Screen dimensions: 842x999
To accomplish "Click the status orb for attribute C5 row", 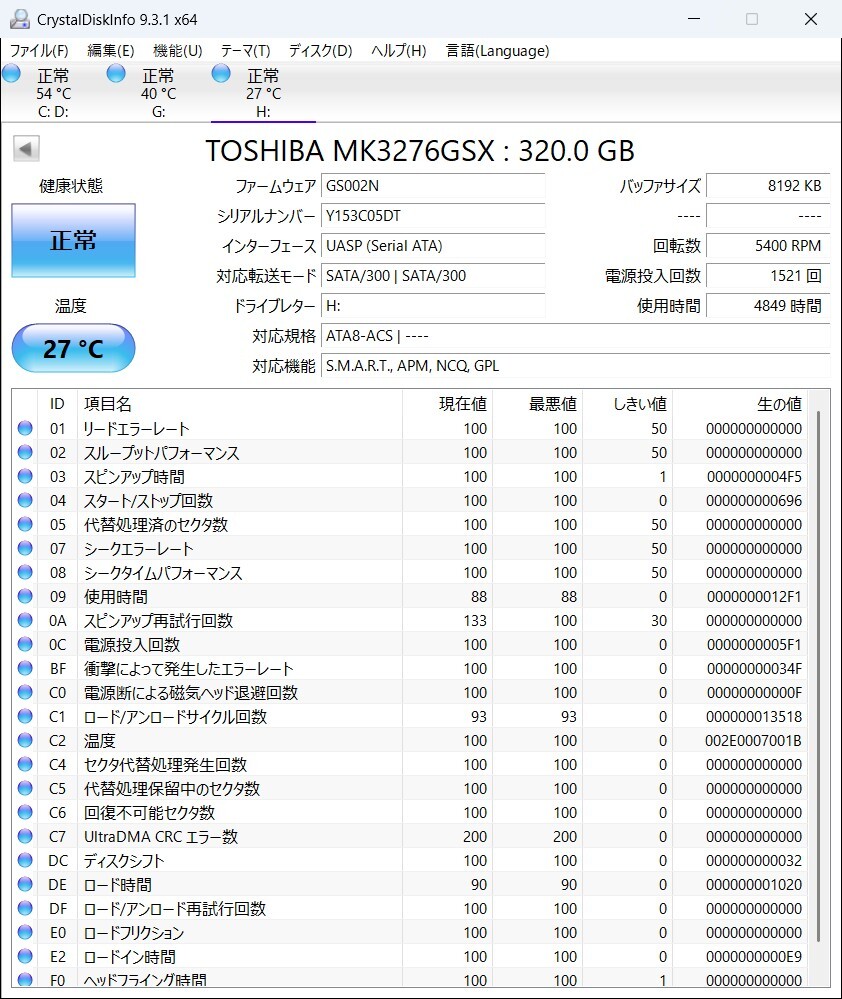I will 25,788.
